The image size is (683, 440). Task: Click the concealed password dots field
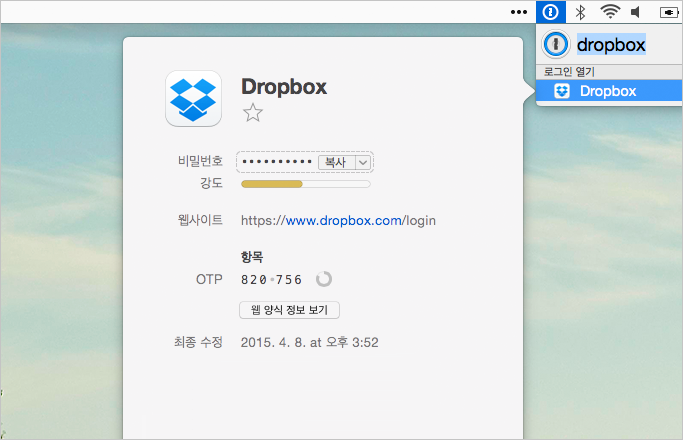pyautogui.click(x=277, y=162)
